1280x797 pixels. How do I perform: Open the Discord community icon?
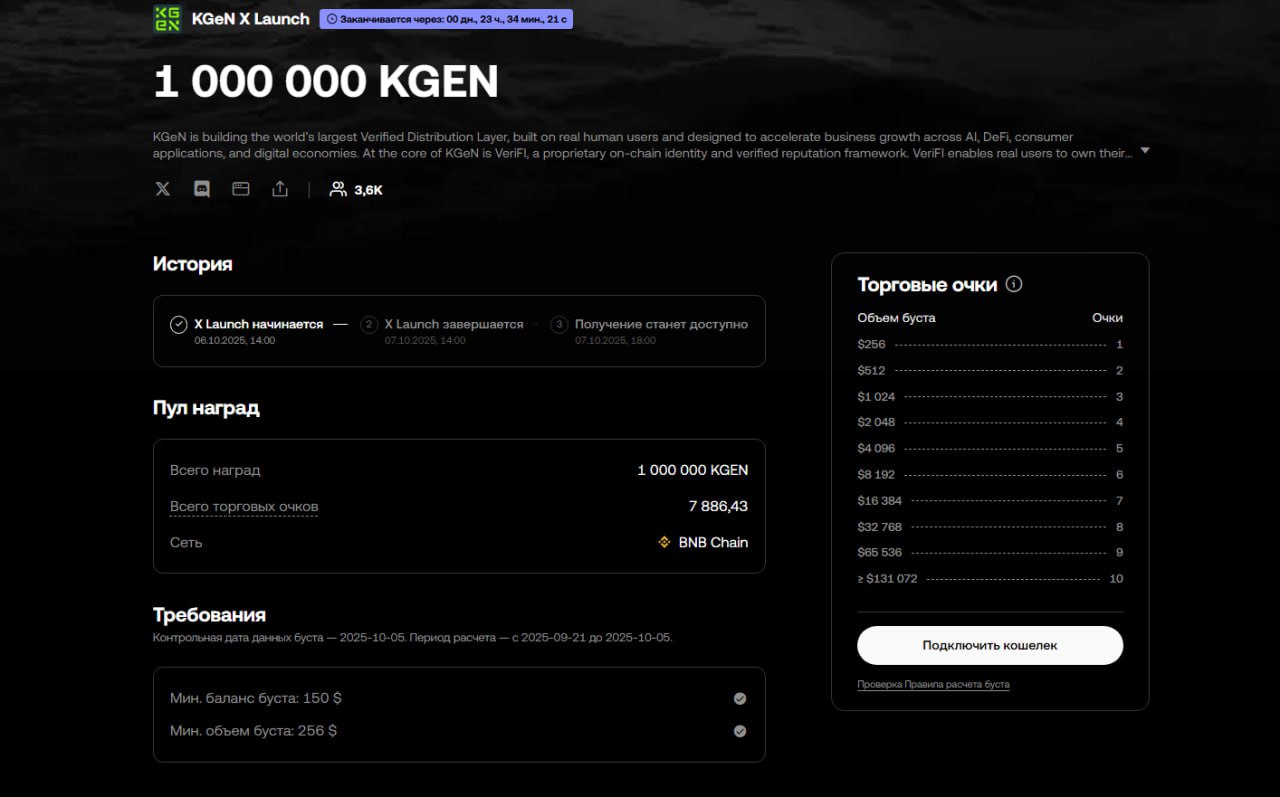202,189
